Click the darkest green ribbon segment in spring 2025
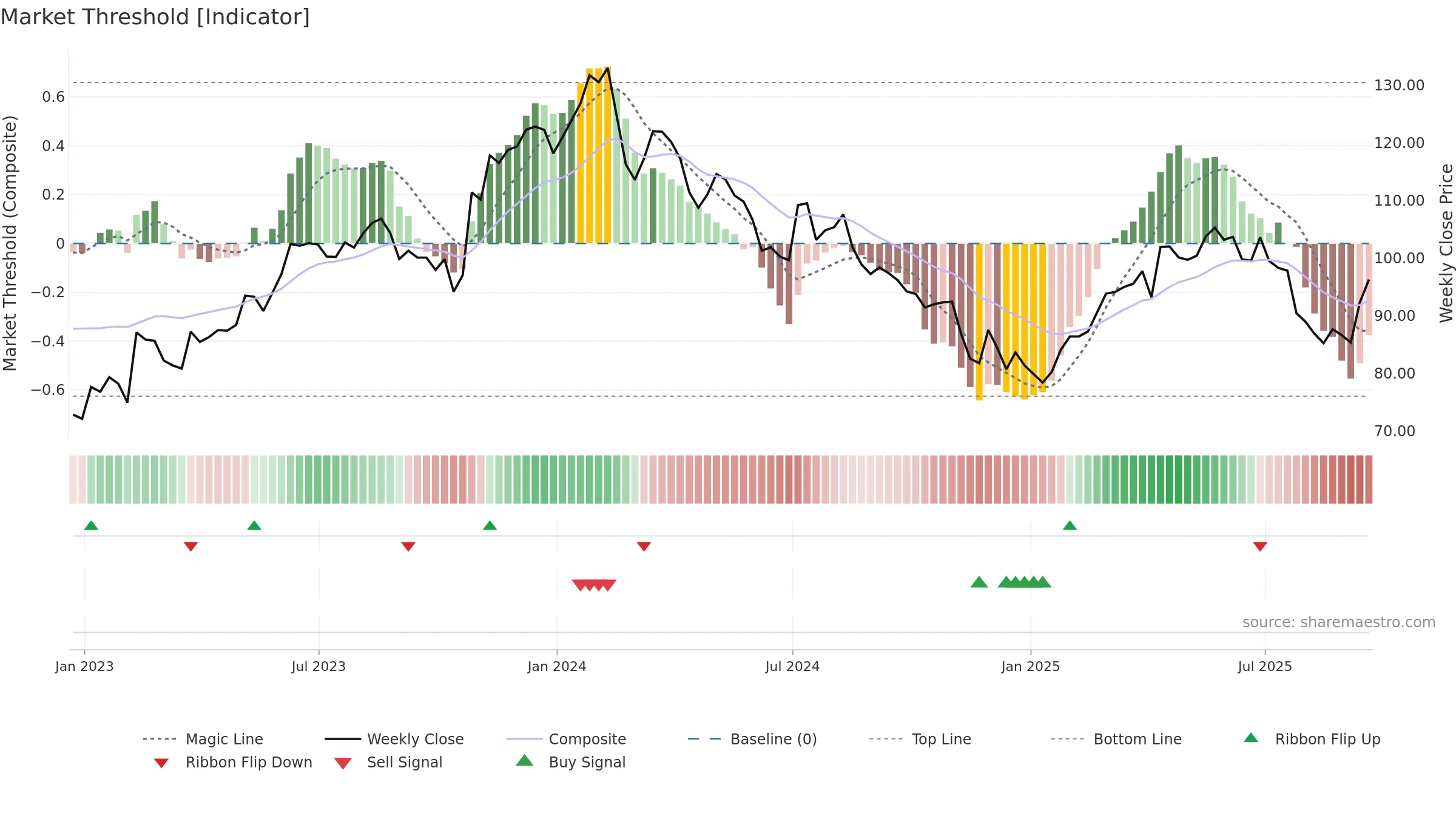The width and height of the screenshot is (1456, 819). point(1178,479)
